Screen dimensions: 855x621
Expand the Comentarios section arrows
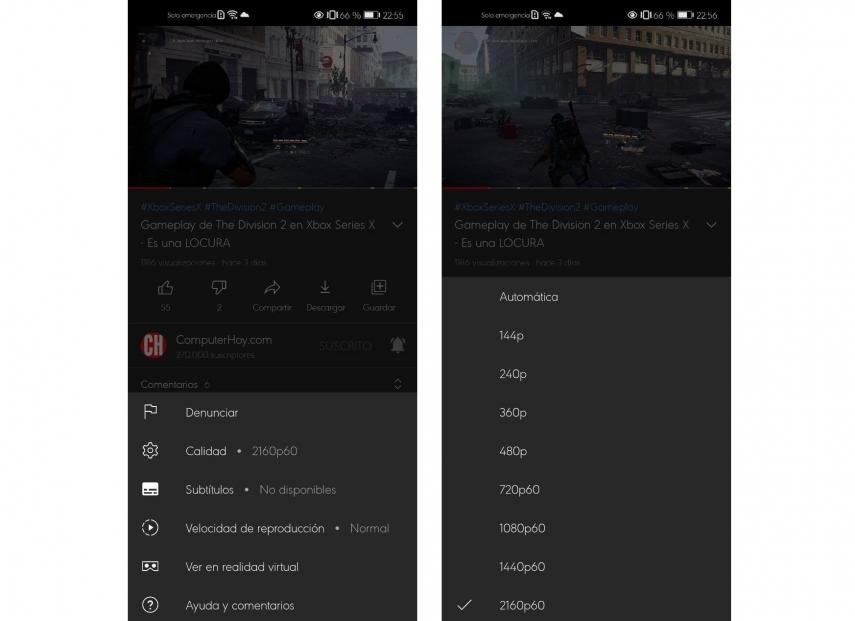[x=398, y=384]
